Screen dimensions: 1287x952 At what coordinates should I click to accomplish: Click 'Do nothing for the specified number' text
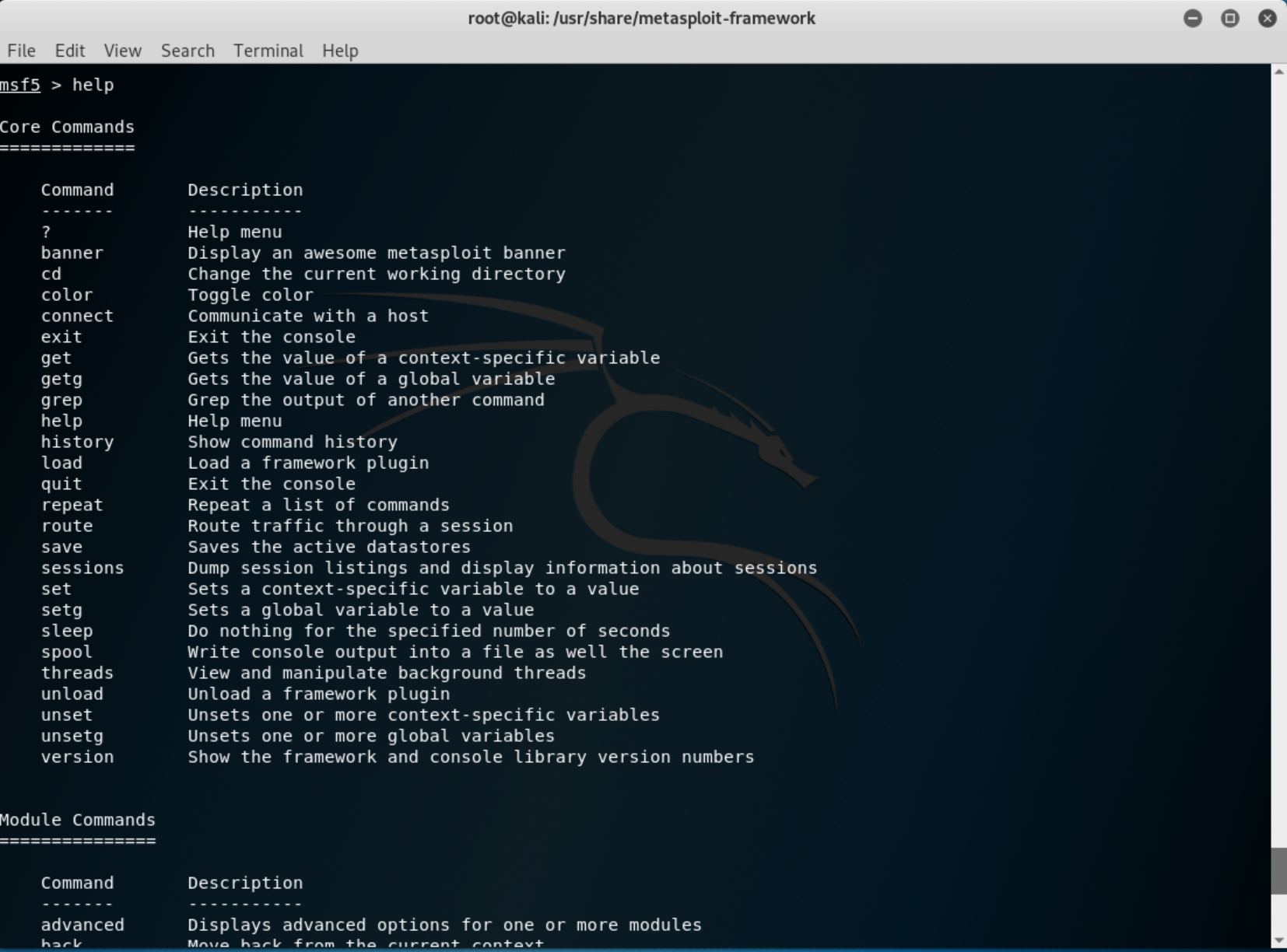coord(429,631)
